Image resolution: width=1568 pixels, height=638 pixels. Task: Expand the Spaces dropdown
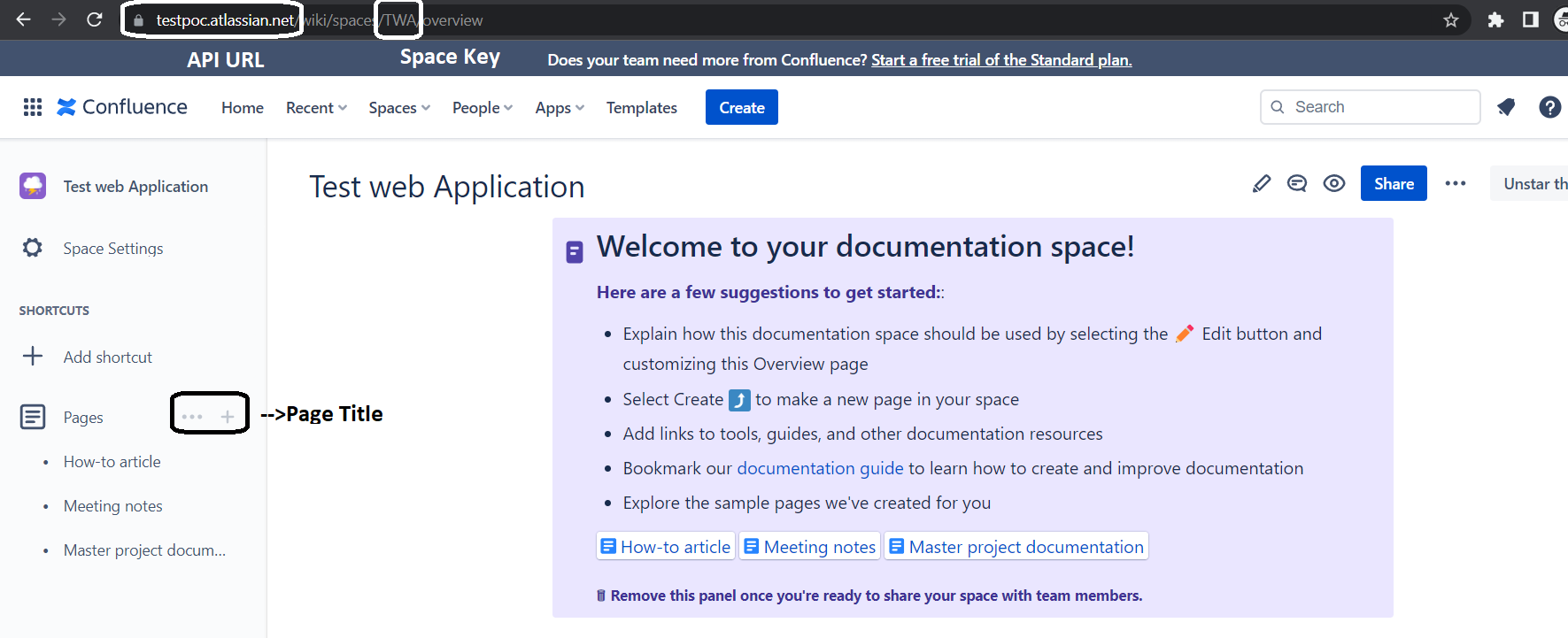(399, 107)
